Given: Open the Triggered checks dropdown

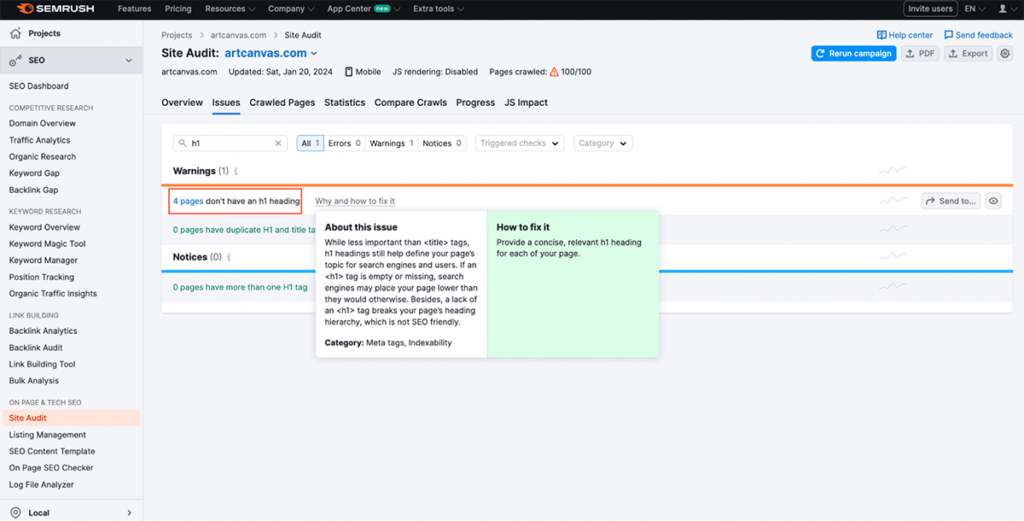Looking at the screenshot, I should [x=520, y=143].
